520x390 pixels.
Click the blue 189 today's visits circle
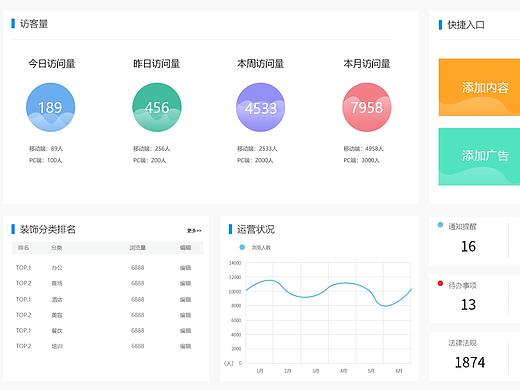(51, 107)
